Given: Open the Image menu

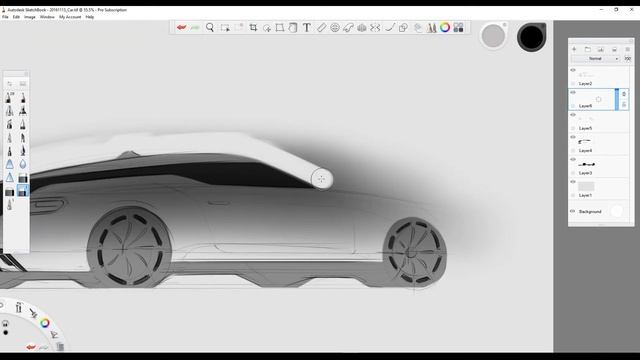Looking at the screenshot, I should point(30,17).
